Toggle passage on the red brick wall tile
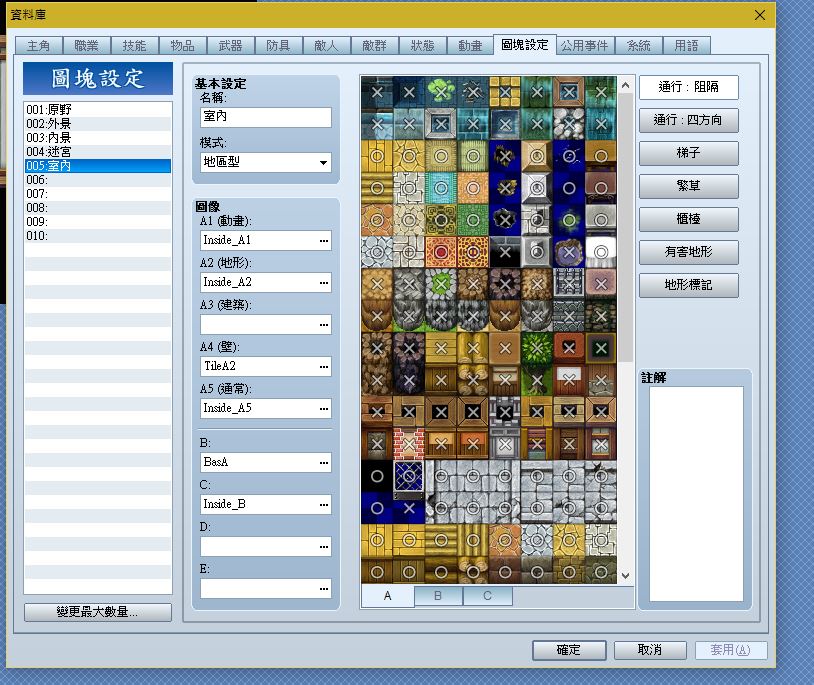This screenshot has height=685, width=814. click(409, 444)
